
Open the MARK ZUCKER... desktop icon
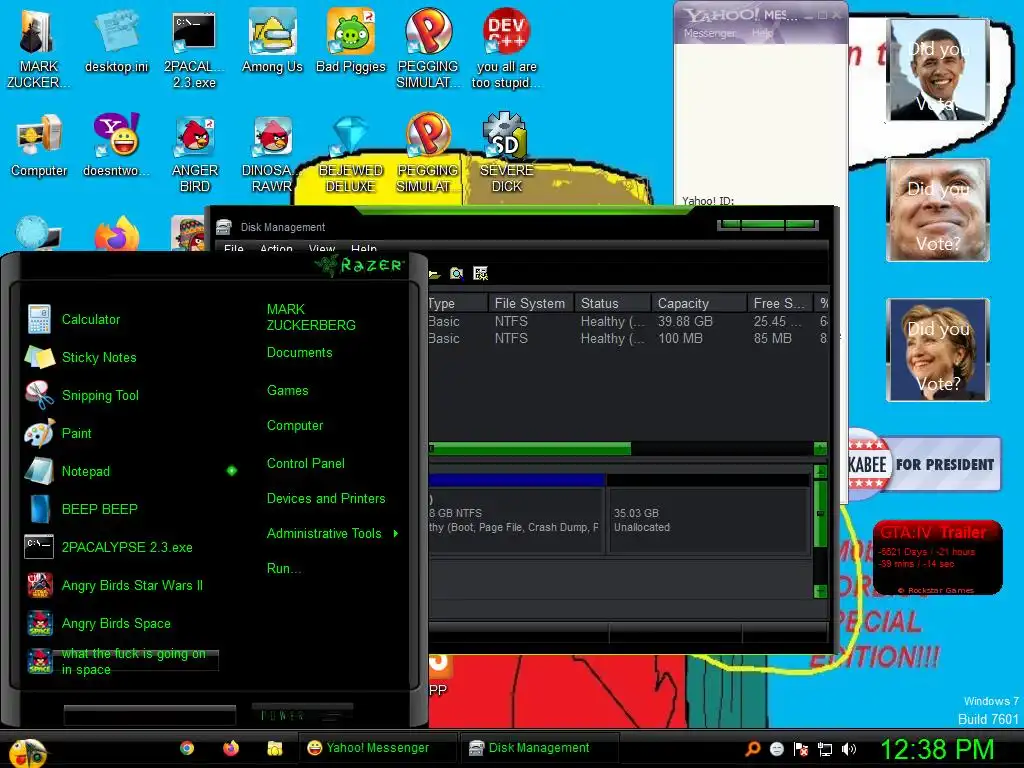(x=37, y=50)
